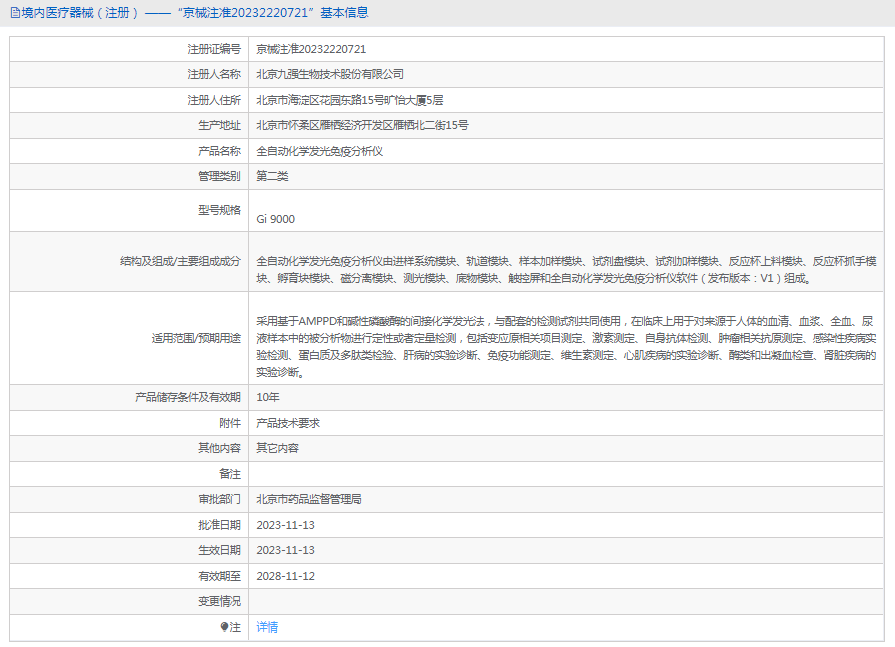Click the document icon beside the page title
The height and width of the screenshot is (647, 895).
tap(15, 13)
